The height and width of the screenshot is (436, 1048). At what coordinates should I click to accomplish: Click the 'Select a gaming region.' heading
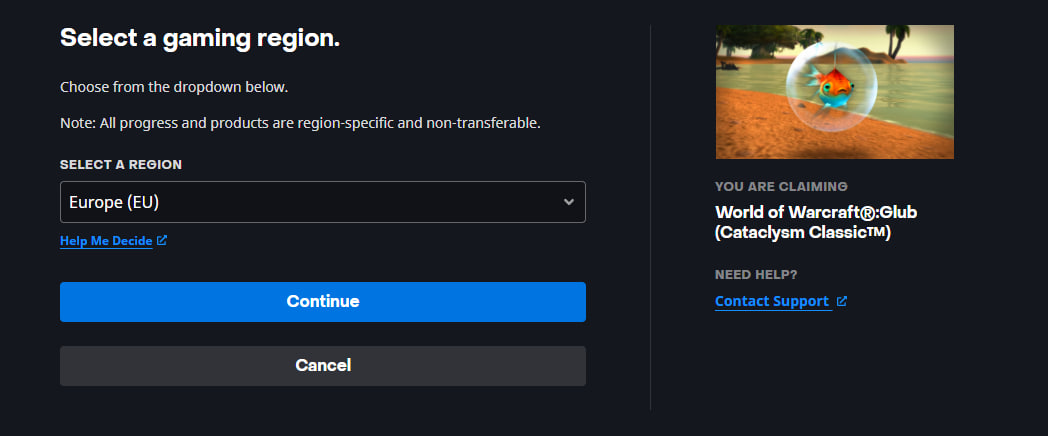coord(200,39)
